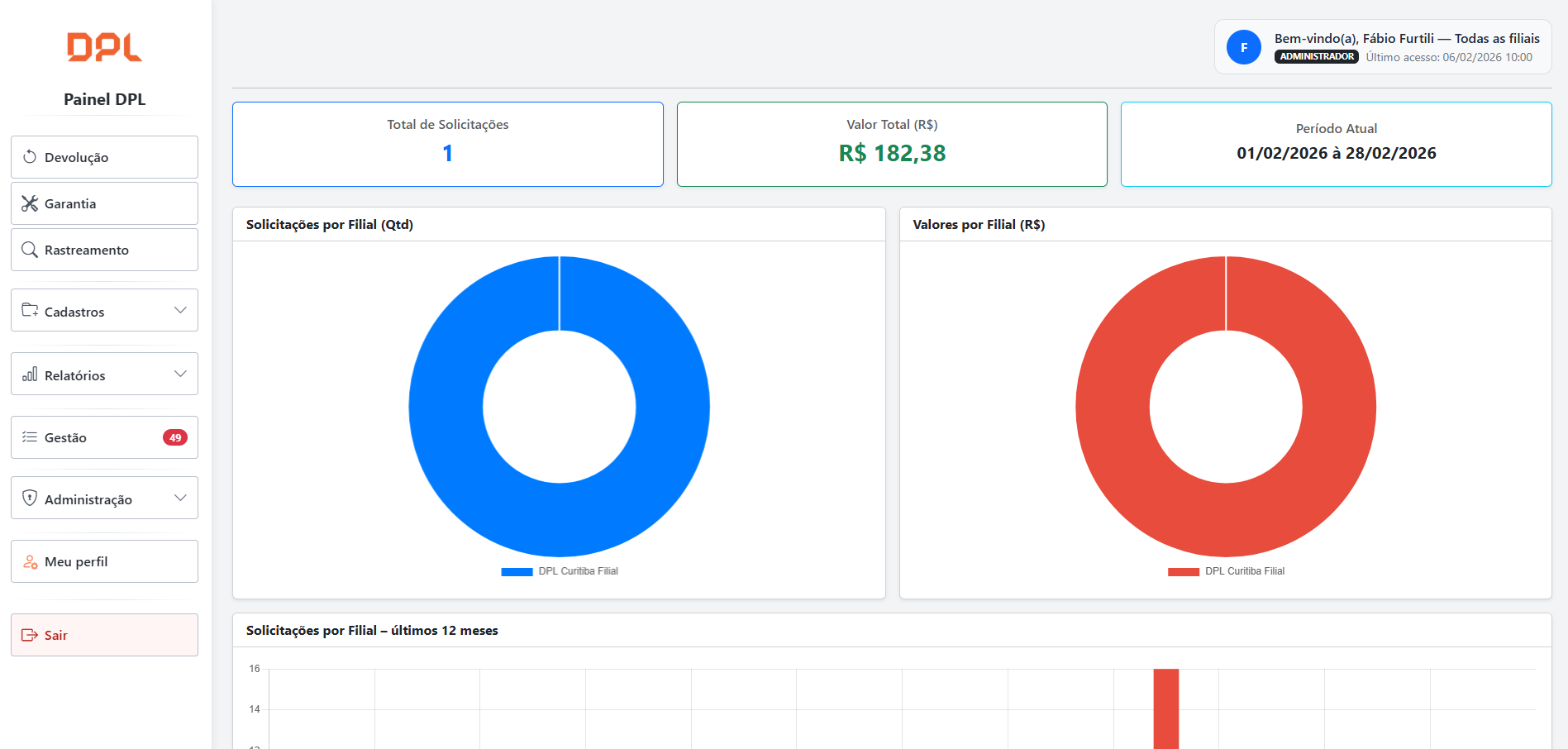Click the Cadastros folder icon
The width and height of the screenshot is (1568, 749).
pyautogui.click(x=30, y=310)
